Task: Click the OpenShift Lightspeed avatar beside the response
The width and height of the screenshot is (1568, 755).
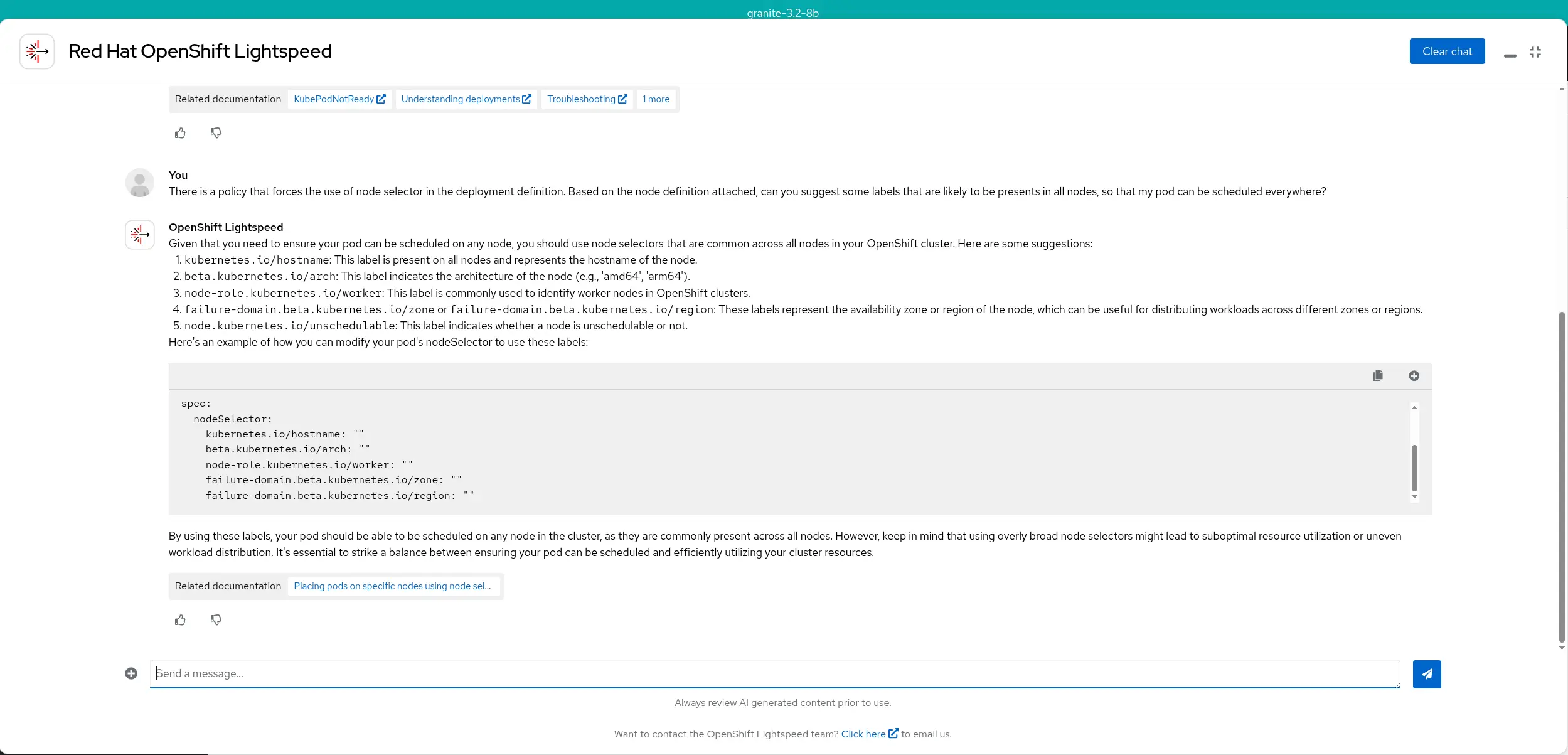Action: [x=140, y=235]
